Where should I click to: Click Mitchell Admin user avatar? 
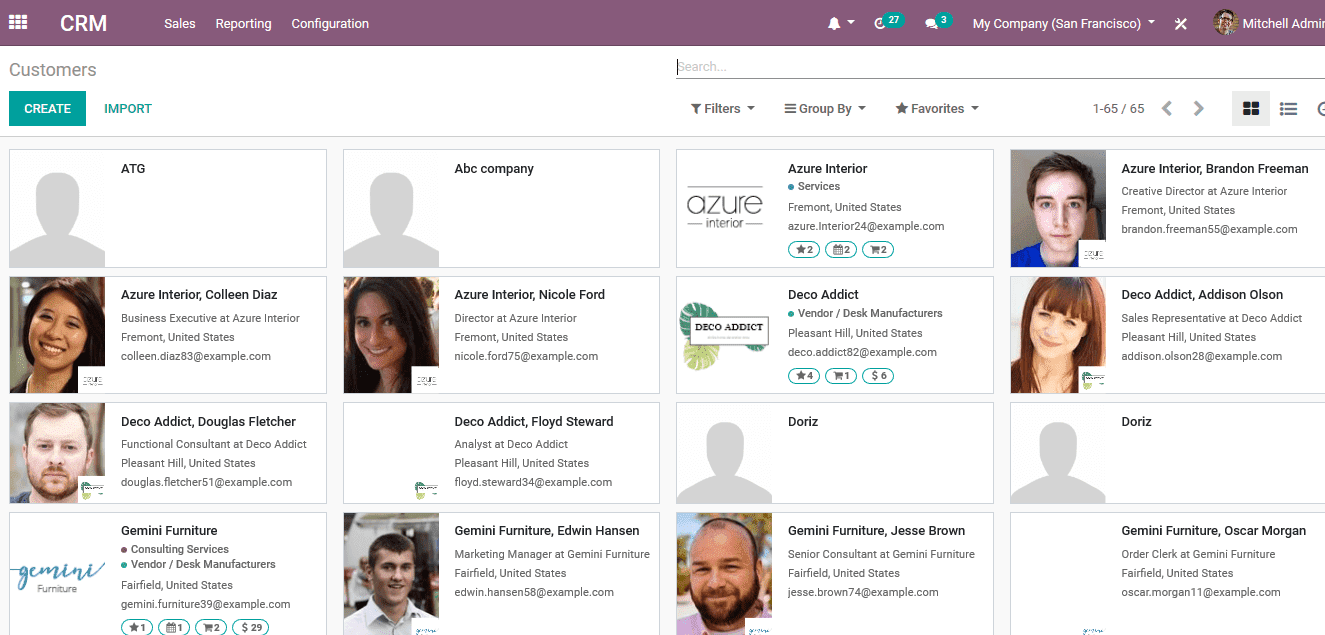(1225, 23)
